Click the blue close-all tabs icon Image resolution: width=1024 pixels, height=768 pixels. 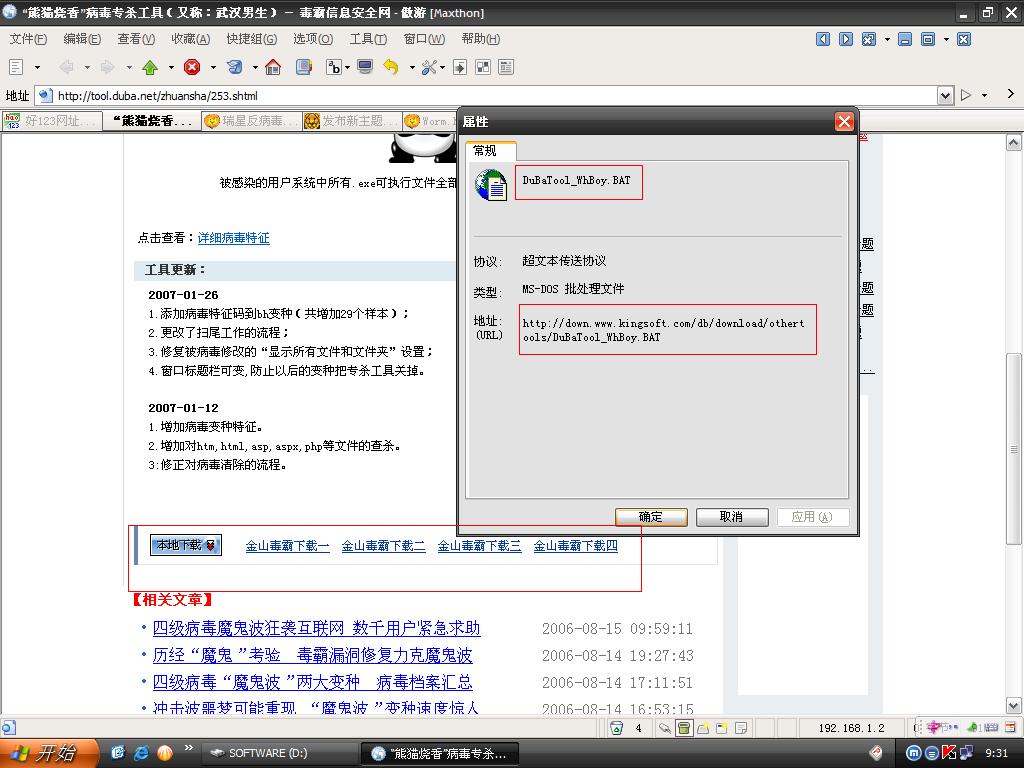[869, 39]
